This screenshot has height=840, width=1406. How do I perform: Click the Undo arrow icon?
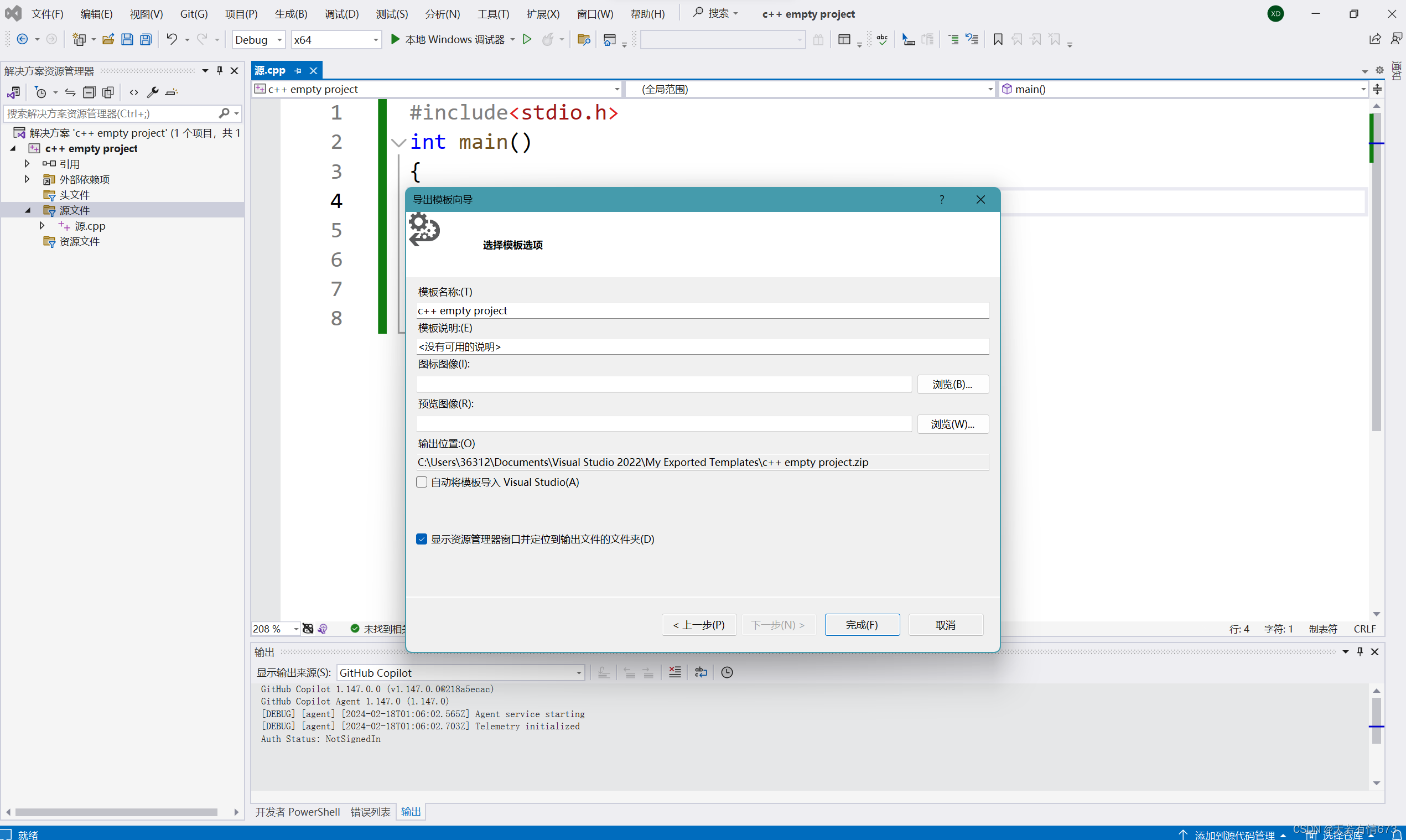[x=172, y=39]
